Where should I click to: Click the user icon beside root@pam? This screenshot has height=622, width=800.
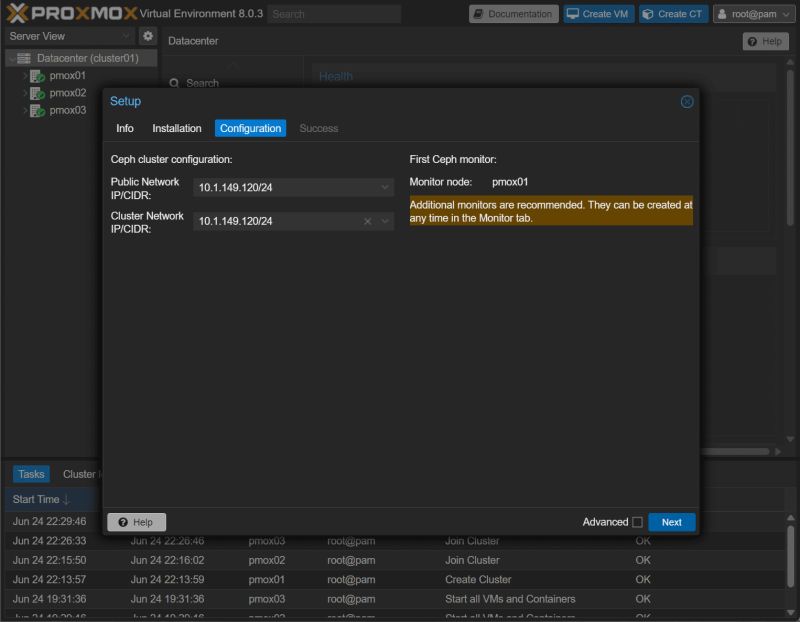point(724,13)
